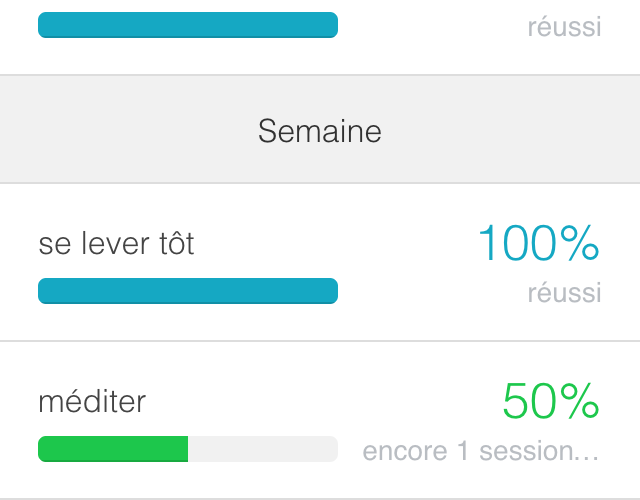Click the green filled part of méditer bar
The width and height of the screenshot is (640, 500).
pos(113,449)
